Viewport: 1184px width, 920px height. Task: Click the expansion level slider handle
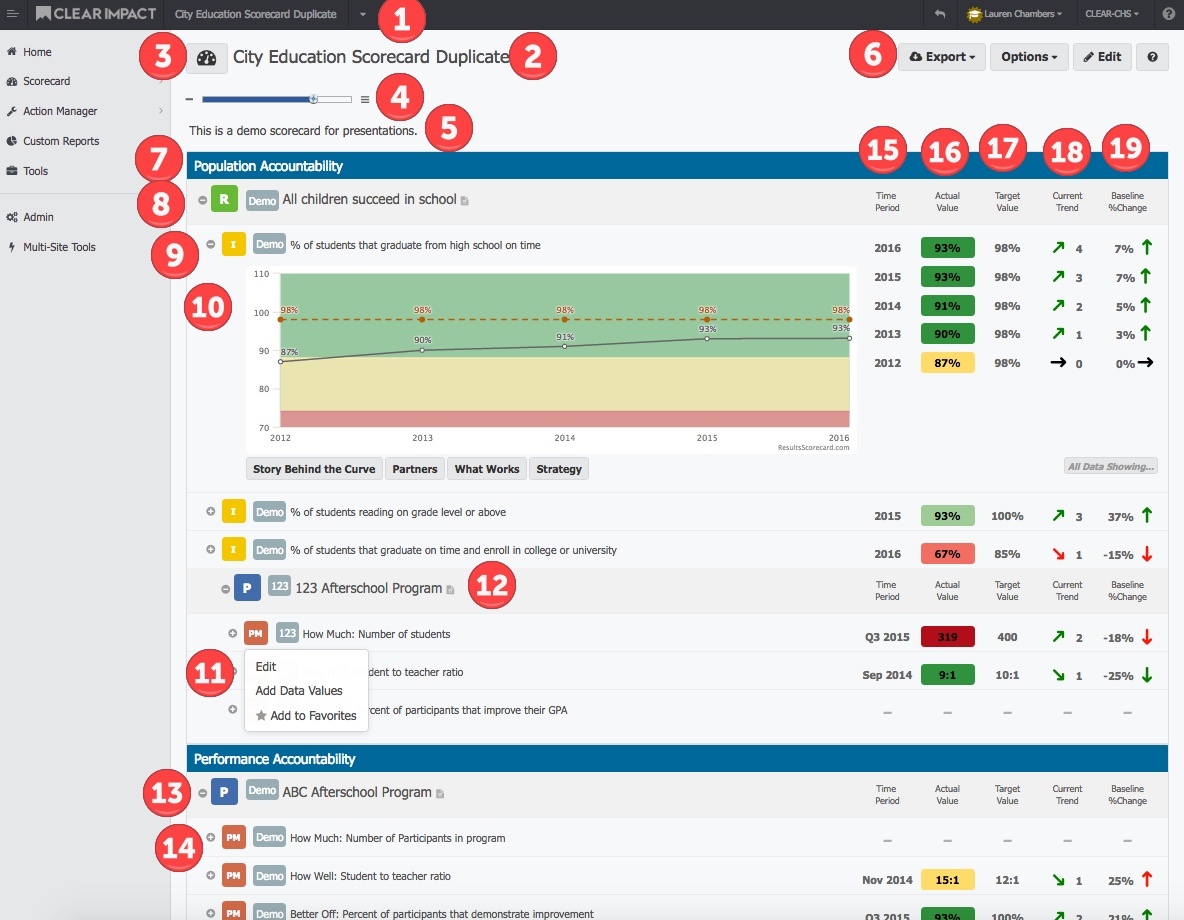[314, 99]
